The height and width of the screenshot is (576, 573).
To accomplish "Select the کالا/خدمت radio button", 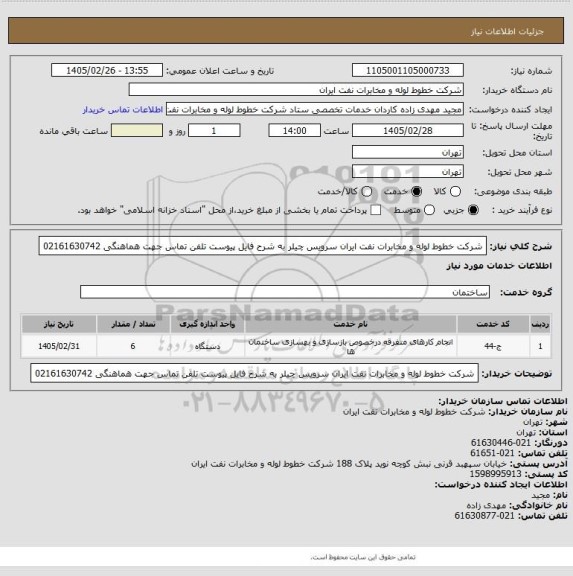I will click(367, 191).
